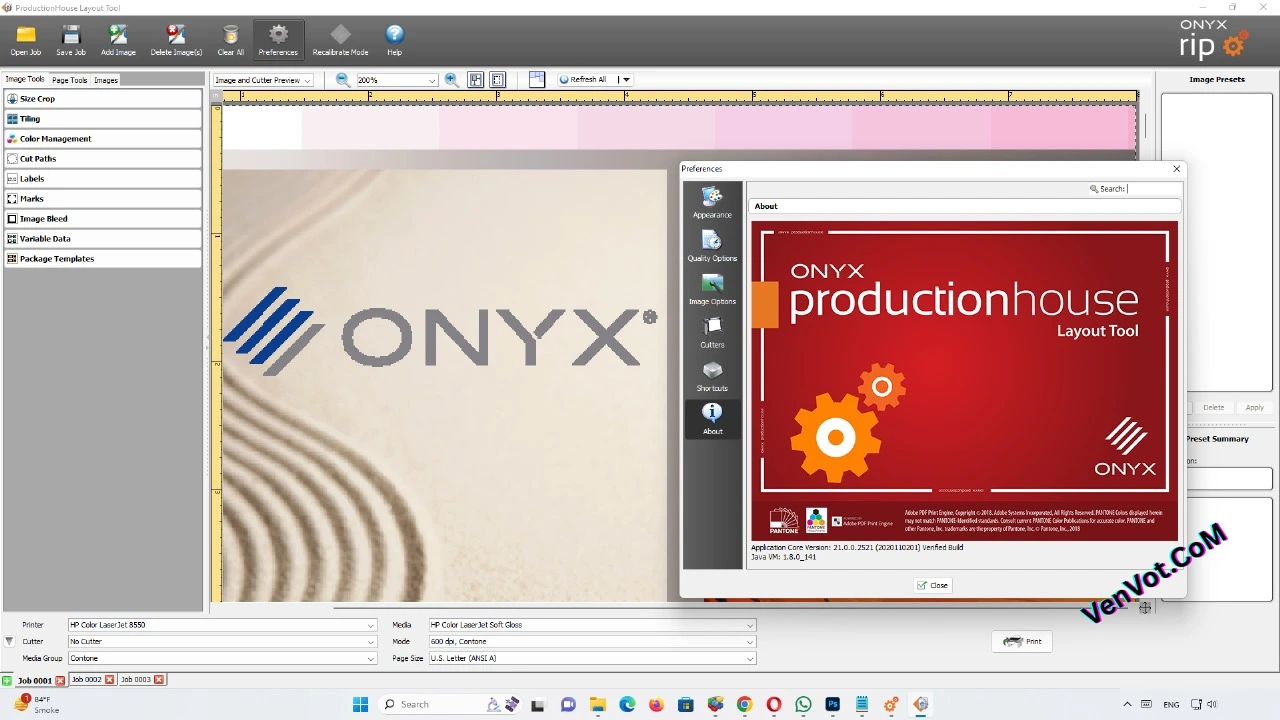Select the Cutters settings icon
The height and width of the screenshot is (720, 1280).
click(712, 332)
